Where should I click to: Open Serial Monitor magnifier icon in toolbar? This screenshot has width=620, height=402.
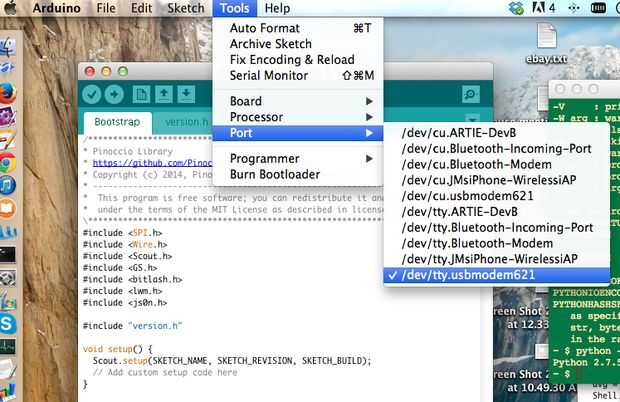tap(471, 94)
